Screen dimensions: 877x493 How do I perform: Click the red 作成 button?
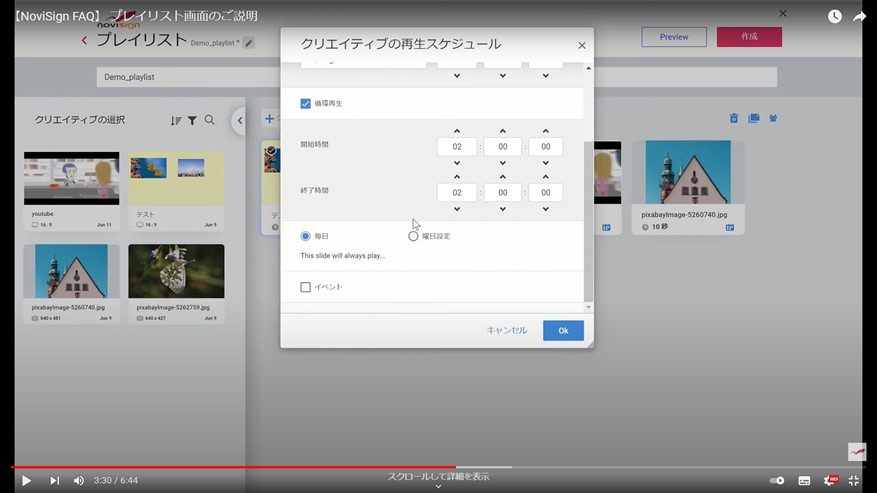click(749, 37)
